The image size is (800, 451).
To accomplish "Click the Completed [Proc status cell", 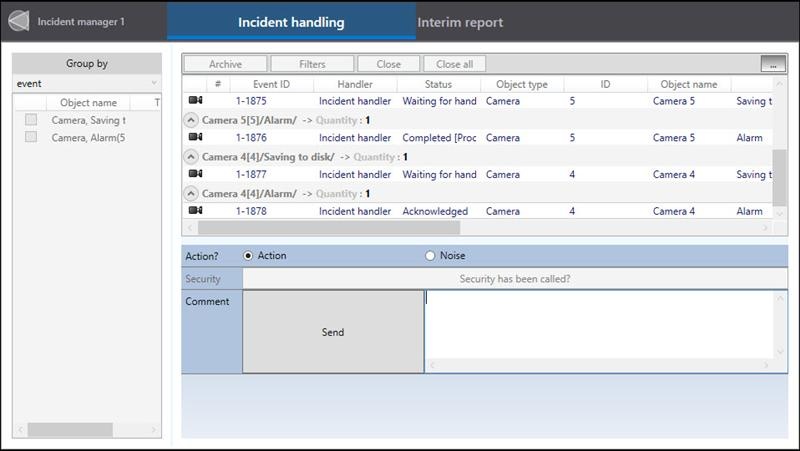I will (x=439, y=137).
